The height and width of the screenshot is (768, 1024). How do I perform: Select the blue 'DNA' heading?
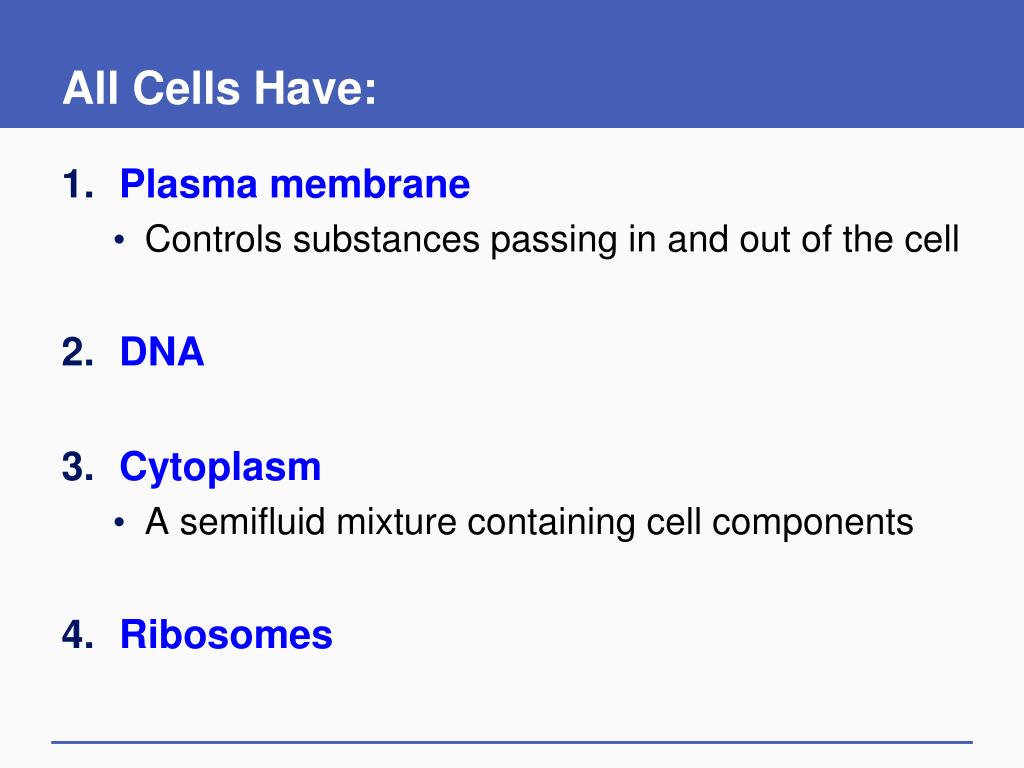click(162, 352)
